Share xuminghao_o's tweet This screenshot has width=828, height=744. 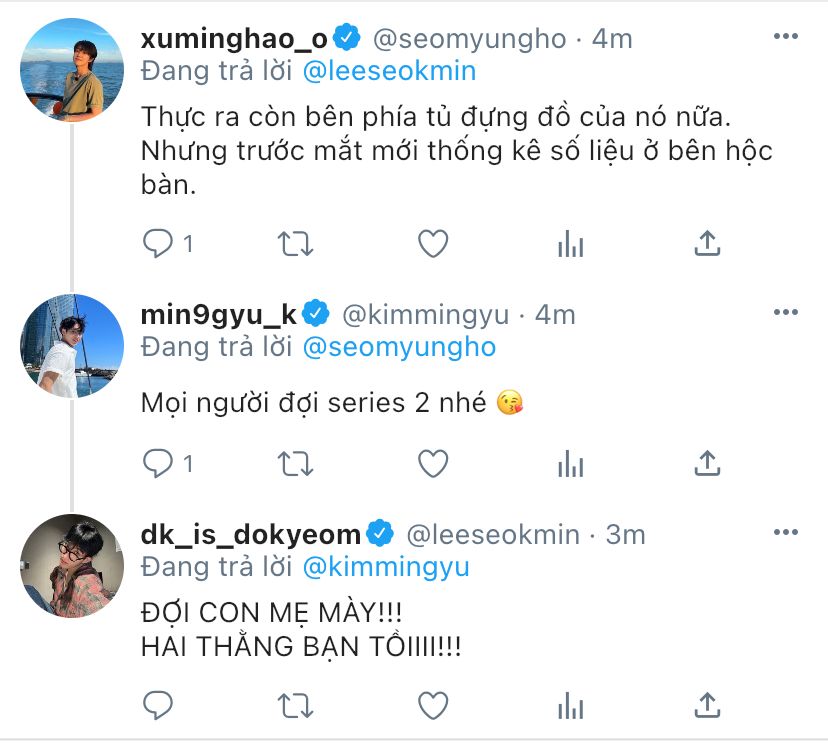(707, 243)
